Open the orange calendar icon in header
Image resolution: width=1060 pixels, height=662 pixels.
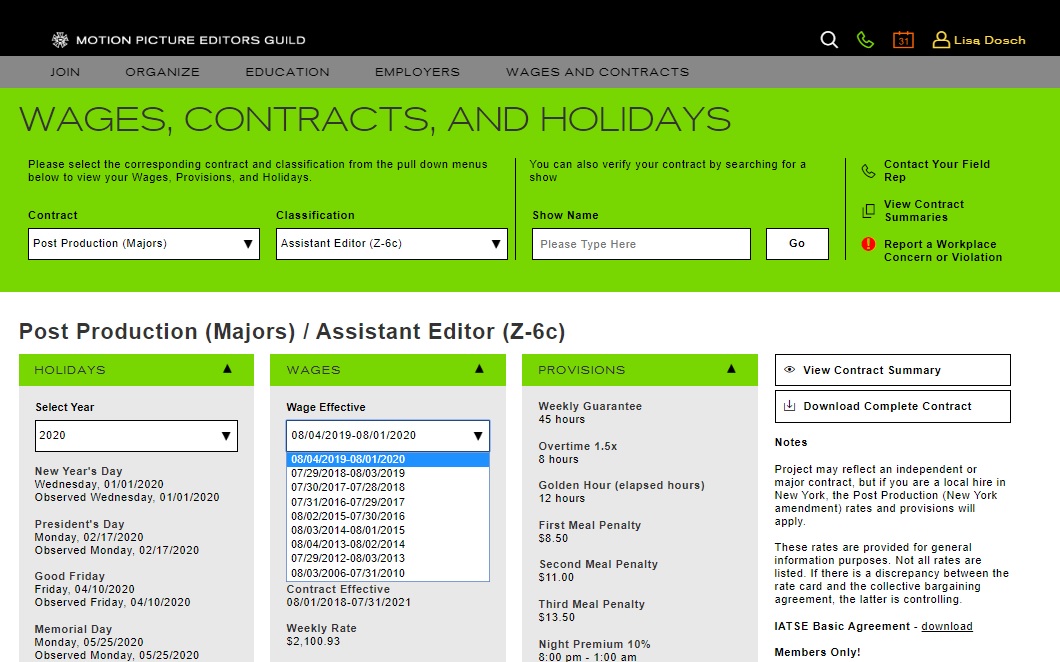pos(903,40)
